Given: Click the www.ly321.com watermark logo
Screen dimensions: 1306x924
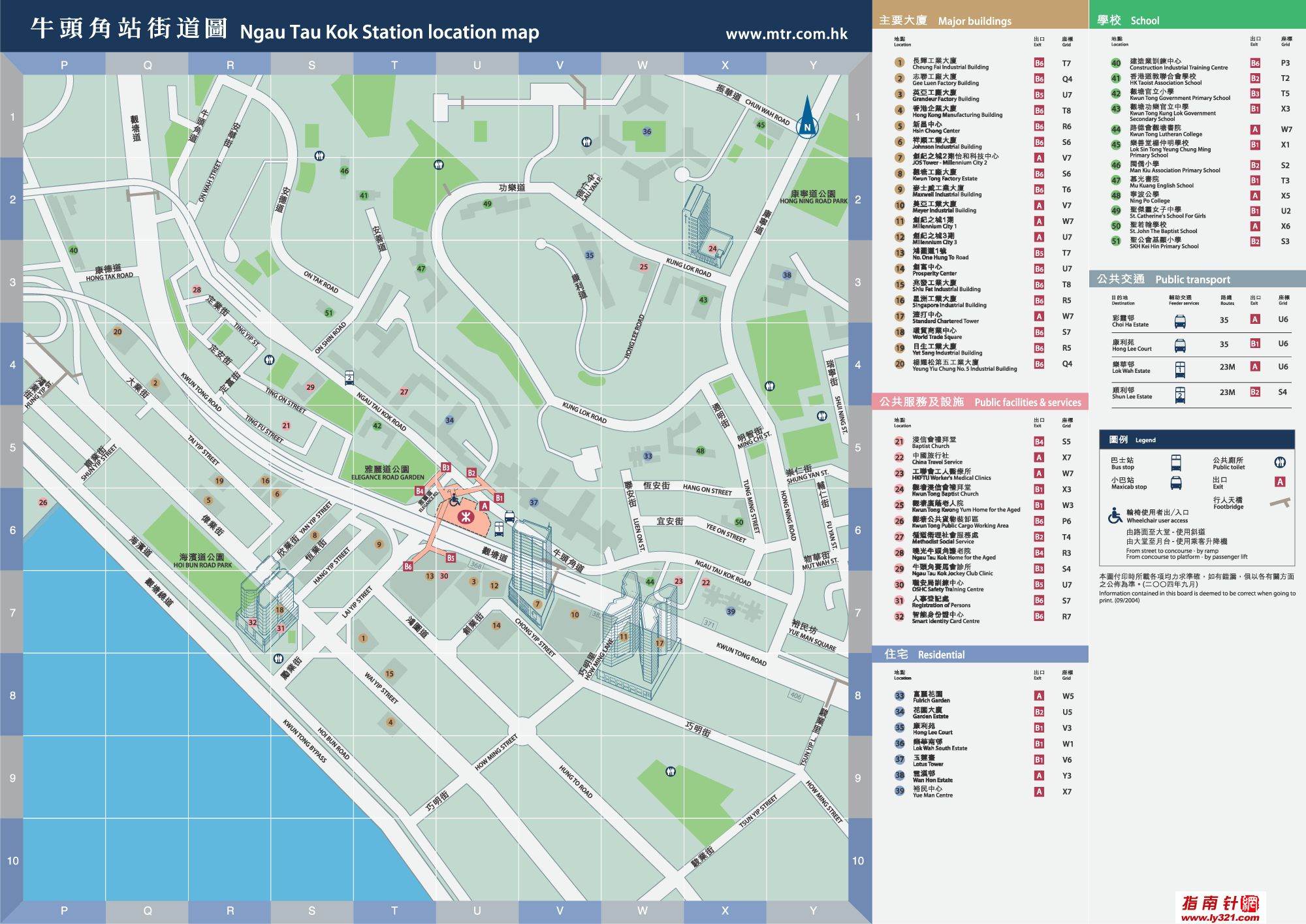Looking at the screenshot, I should (x=1220, y=908).
